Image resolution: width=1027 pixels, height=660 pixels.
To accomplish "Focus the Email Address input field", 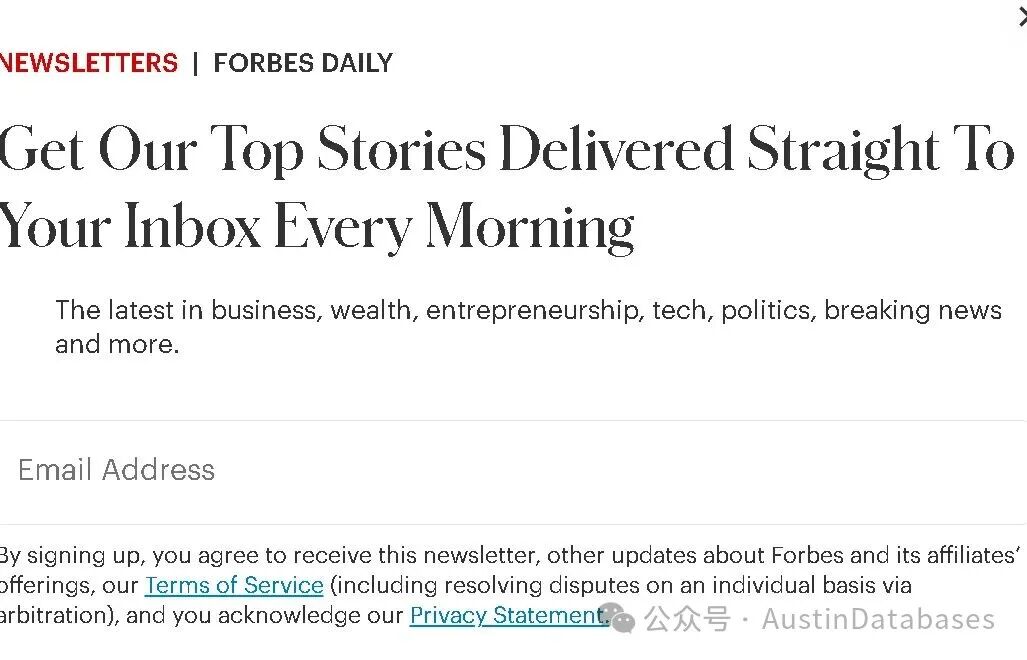I will pyautogui.click(x=514, y=472).
